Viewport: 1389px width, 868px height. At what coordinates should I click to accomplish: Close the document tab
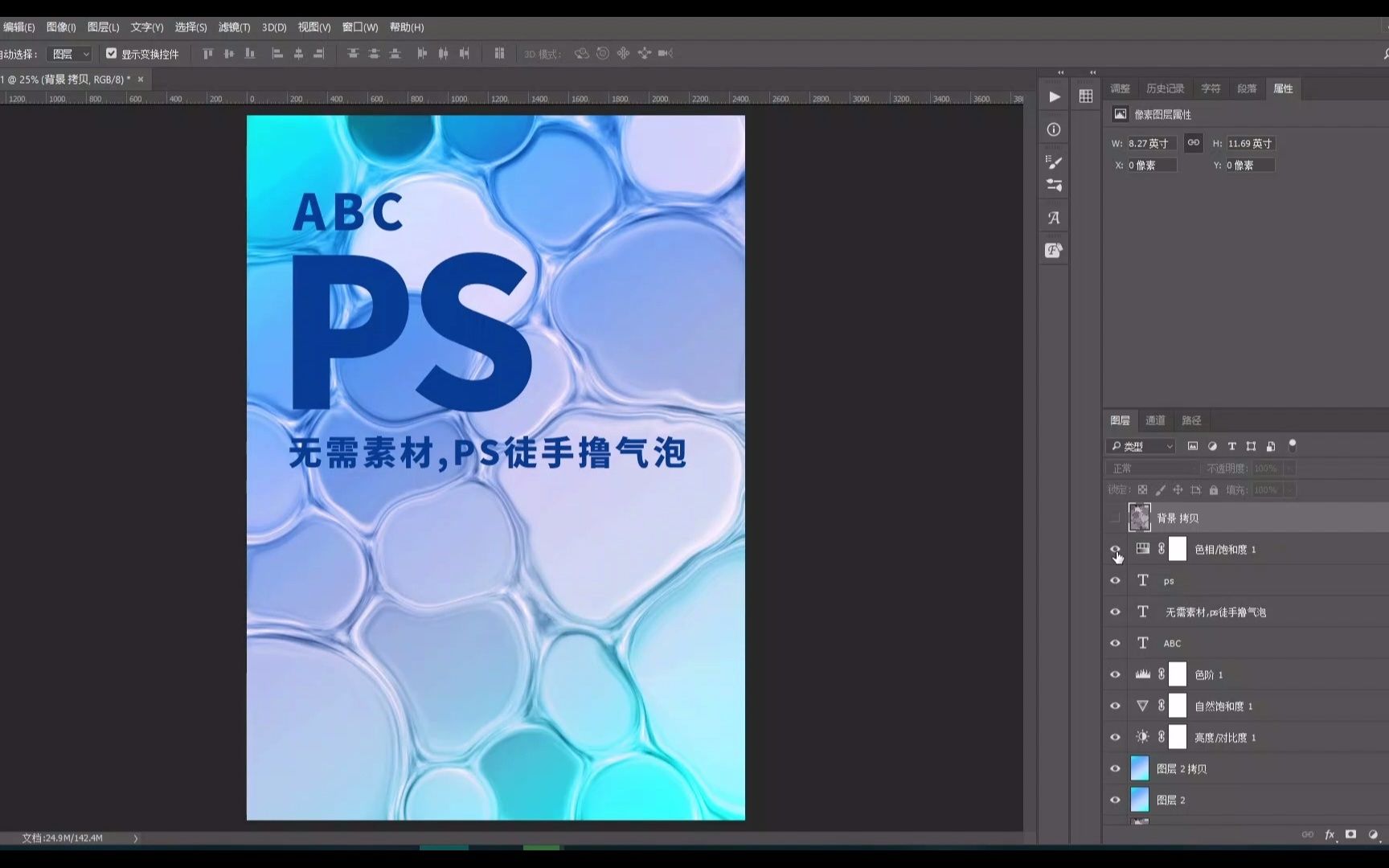click(141, 80)
